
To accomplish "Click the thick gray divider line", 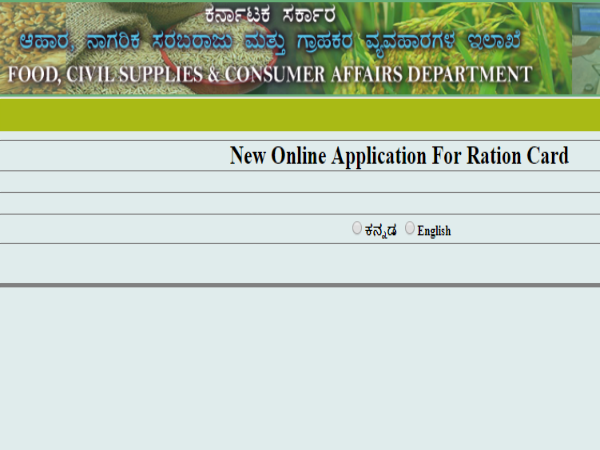I will [300, 285].
